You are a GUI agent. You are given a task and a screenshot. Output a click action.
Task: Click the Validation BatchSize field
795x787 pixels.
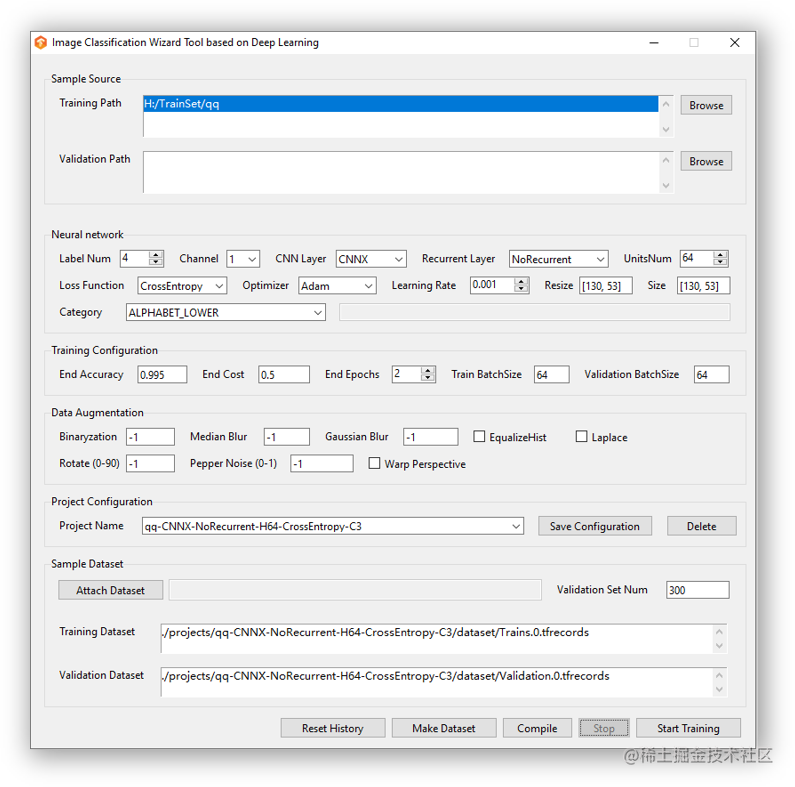(x=712, y=375)
